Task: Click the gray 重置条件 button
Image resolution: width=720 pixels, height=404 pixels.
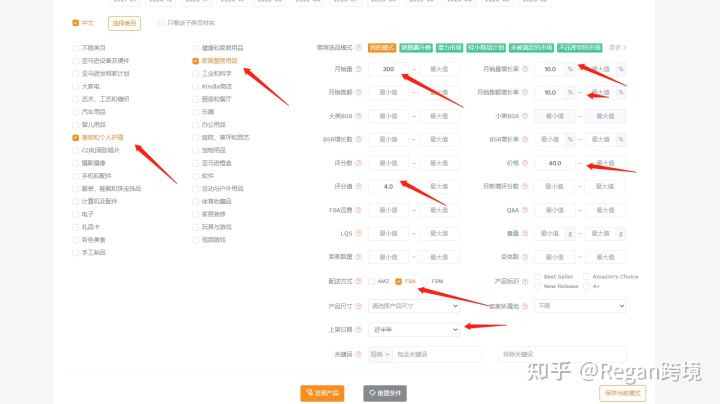Action: [x=385, y=393]
